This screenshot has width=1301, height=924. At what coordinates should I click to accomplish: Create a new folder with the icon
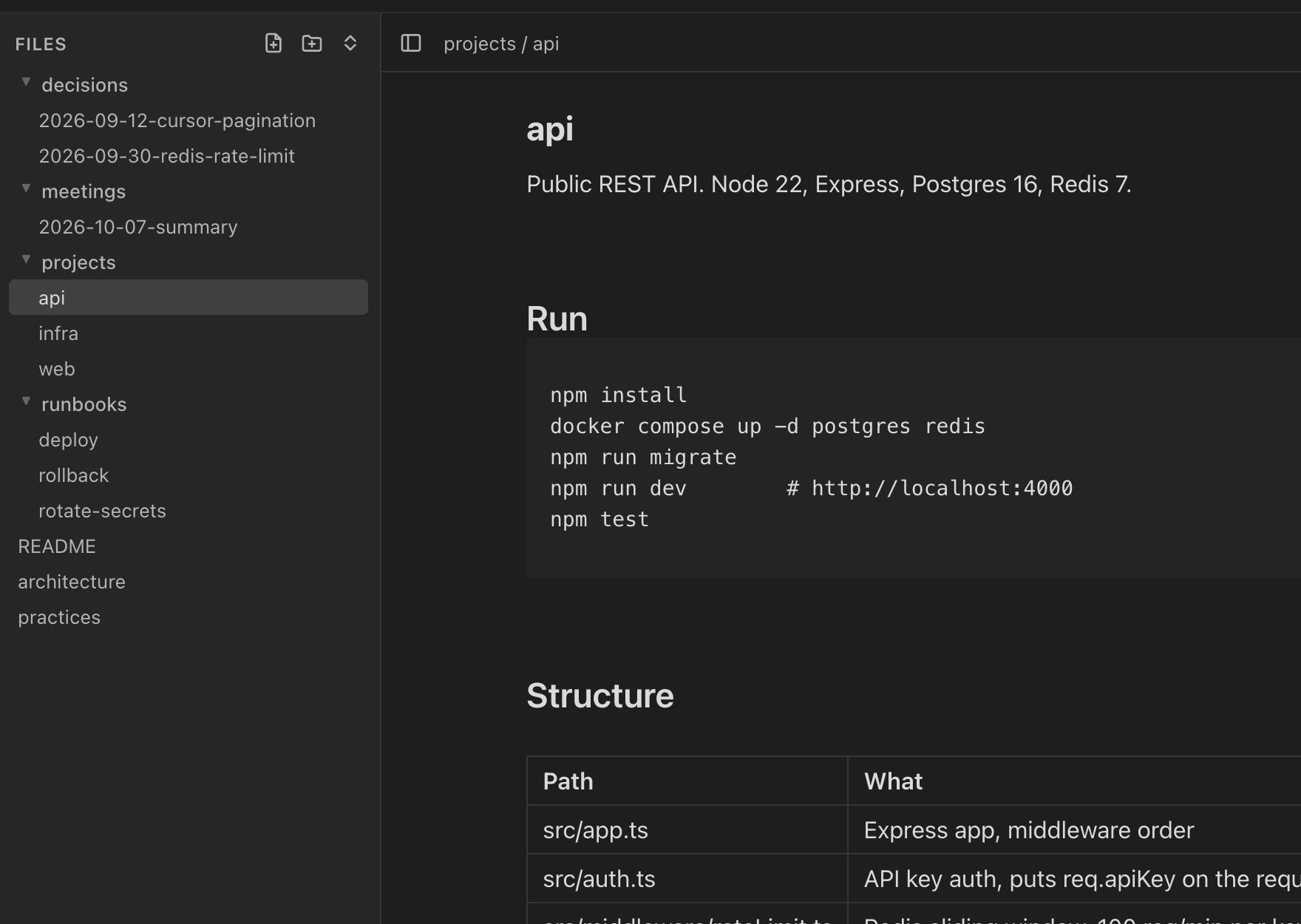click(x=312, y=44)
